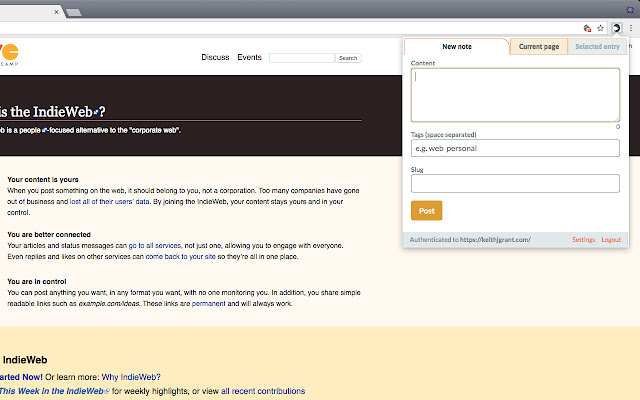Switch to the New note tab
This screenshot has height=400, width=640.
[457, 47]
